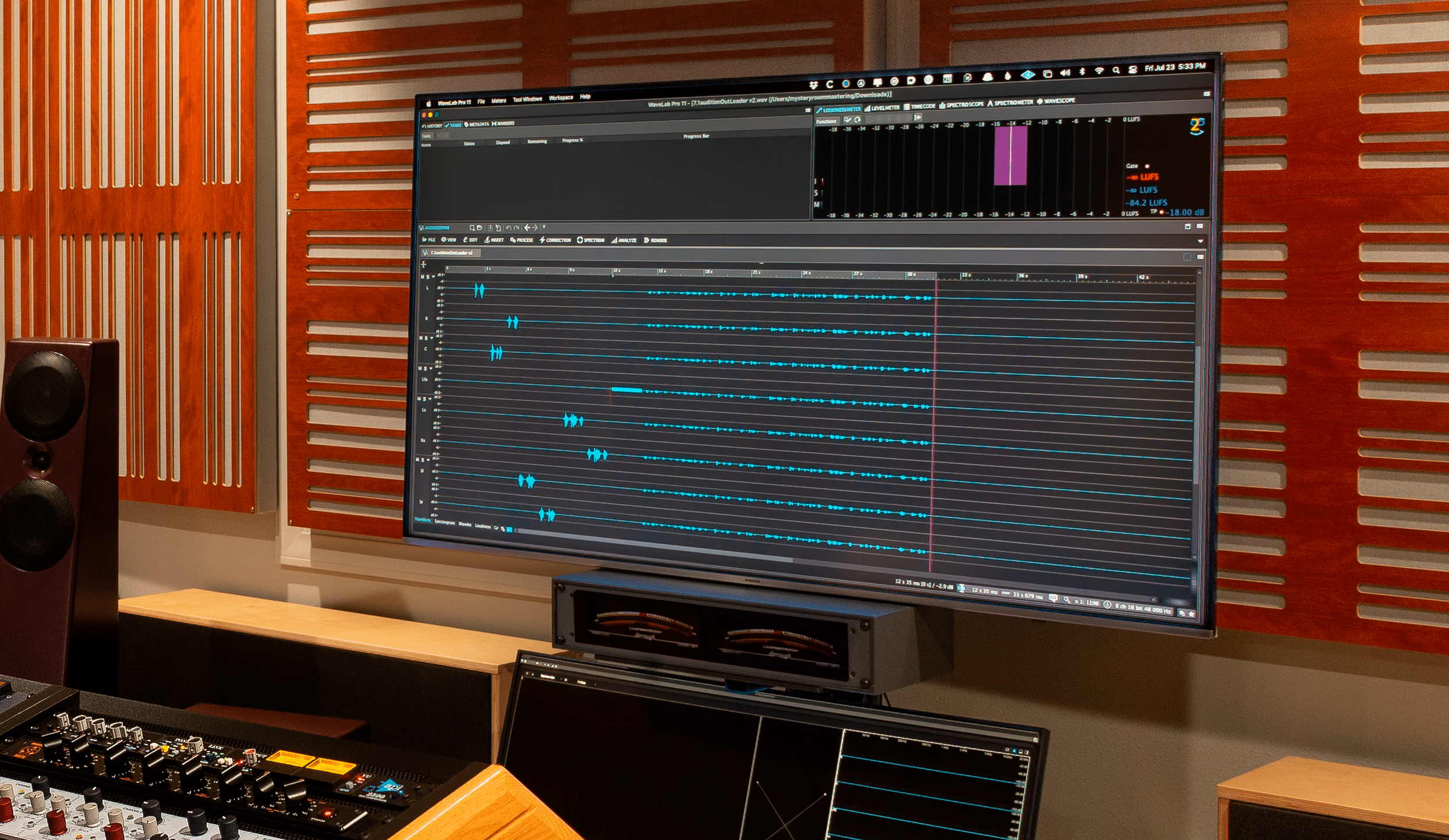The width and height of the screenshot is (1449, 840).
Task: Switch to the History tab
Action: (432, 126)
